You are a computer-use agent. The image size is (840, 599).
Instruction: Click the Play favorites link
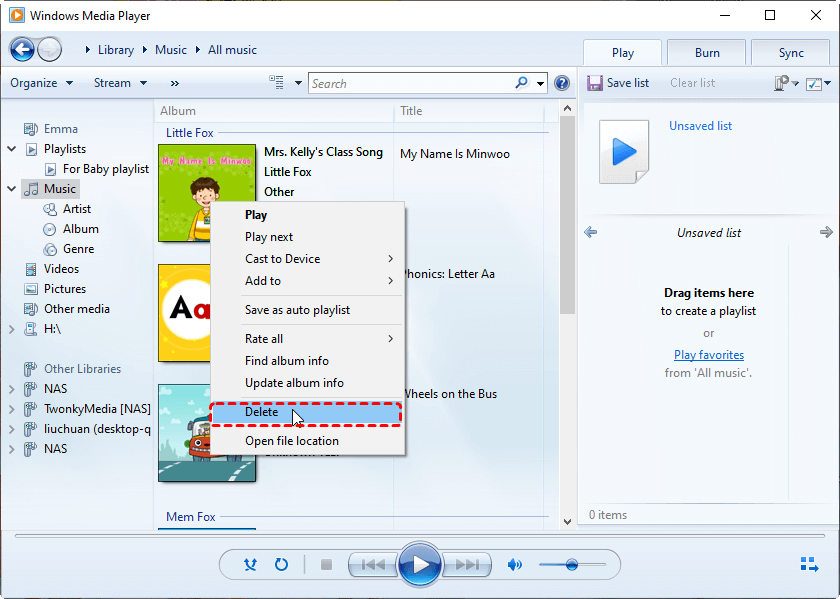pyautogui.click(x=708, y=355)
